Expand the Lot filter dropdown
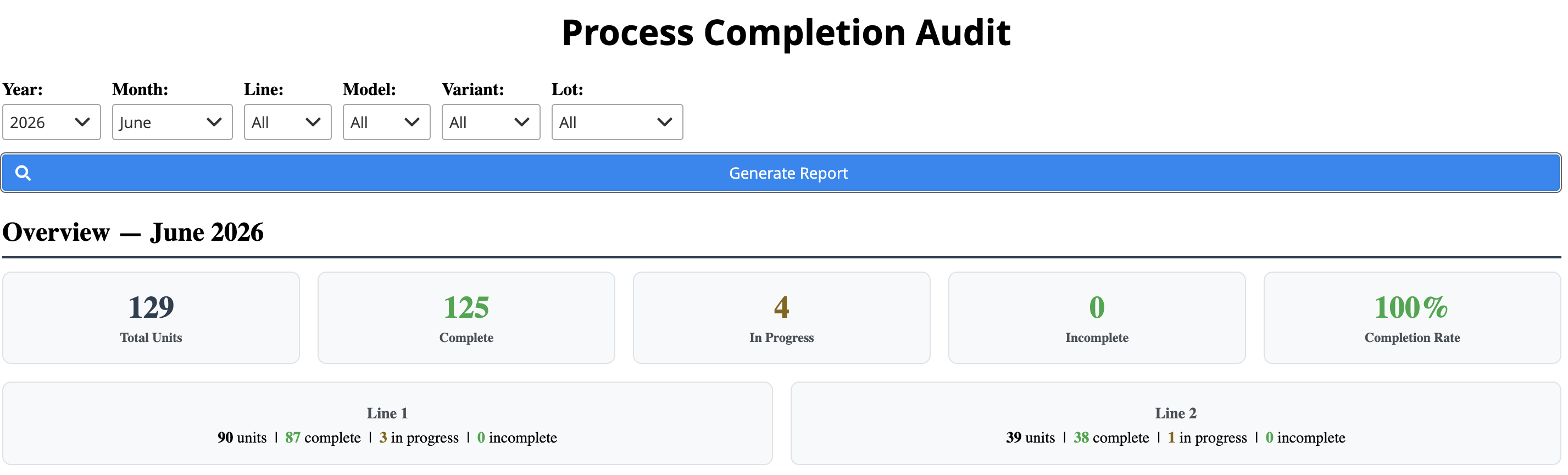Image resolution: width=1568 pixels, height=475 pixels. tap(617, 123)
